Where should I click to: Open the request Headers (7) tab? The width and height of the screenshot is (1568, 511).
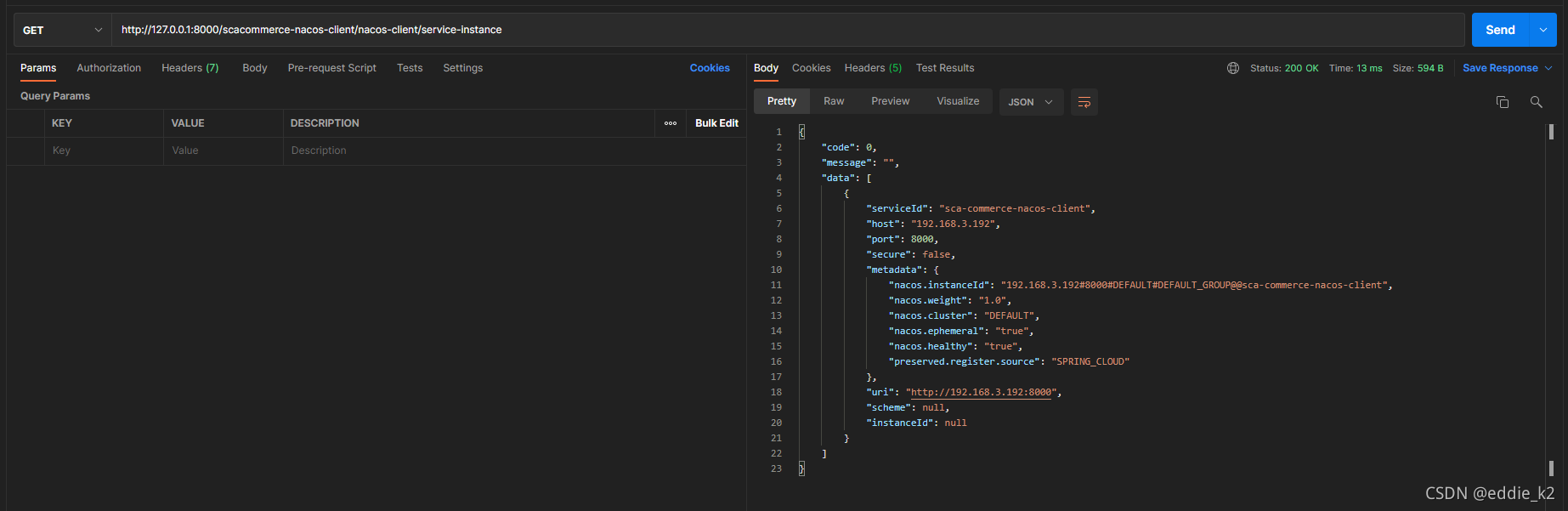coord(190,68)
